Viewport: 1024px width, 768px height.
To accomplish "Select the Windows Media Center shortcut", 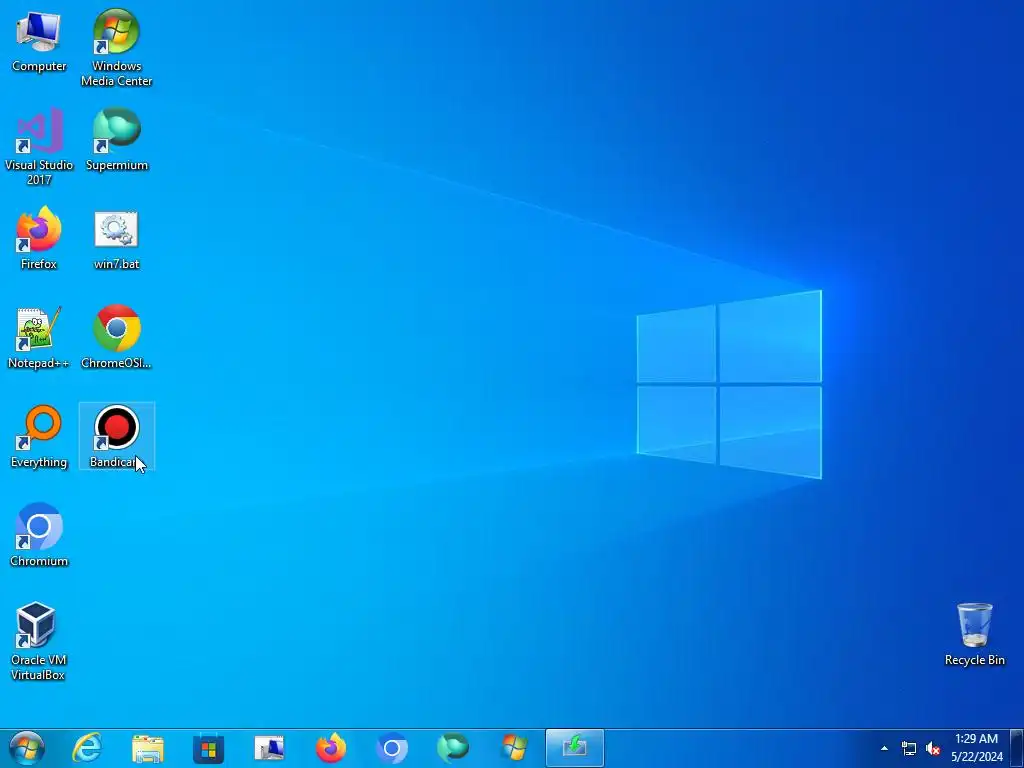I will coord(116,48).
